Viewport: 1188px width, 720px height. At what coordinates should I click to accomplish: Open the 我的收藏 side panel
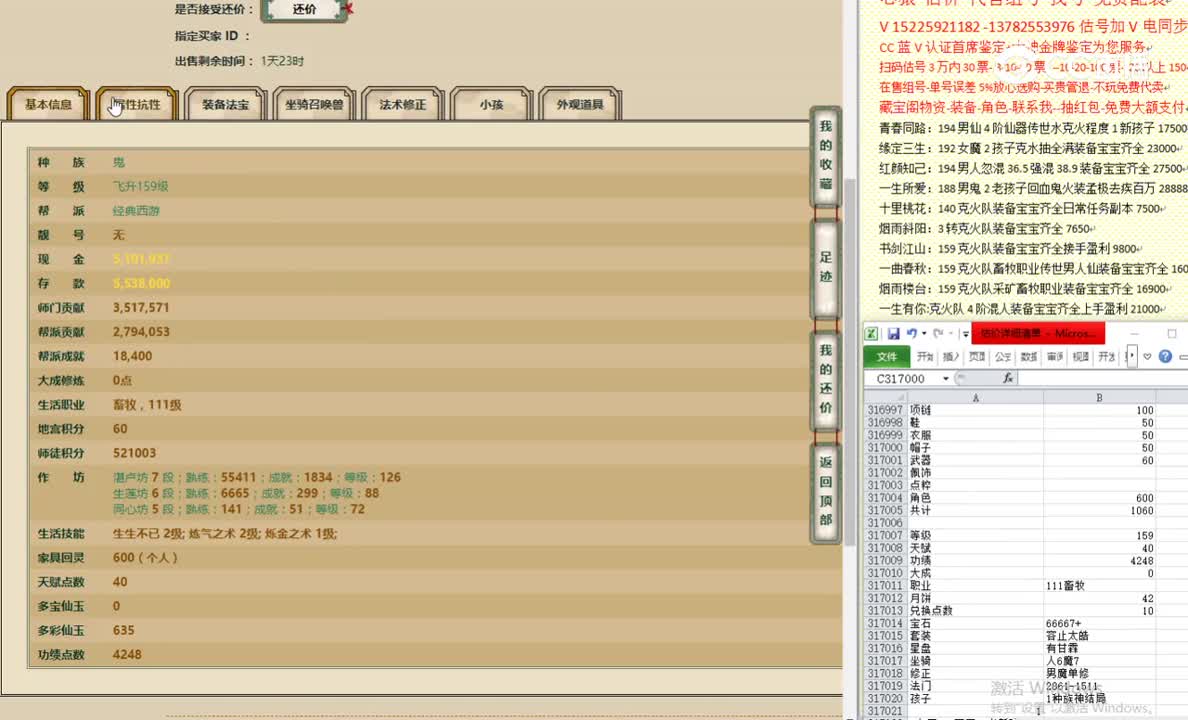[x=825, y=155]
